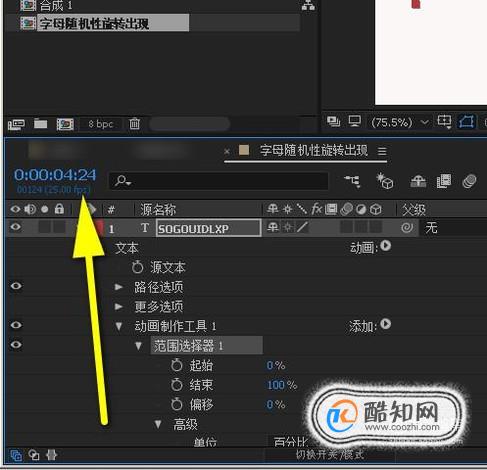Image resolution: width=487 pixels, height=470 pixels.
Task: Delete selected item with trash icon
Action: (x=134, y=124)
